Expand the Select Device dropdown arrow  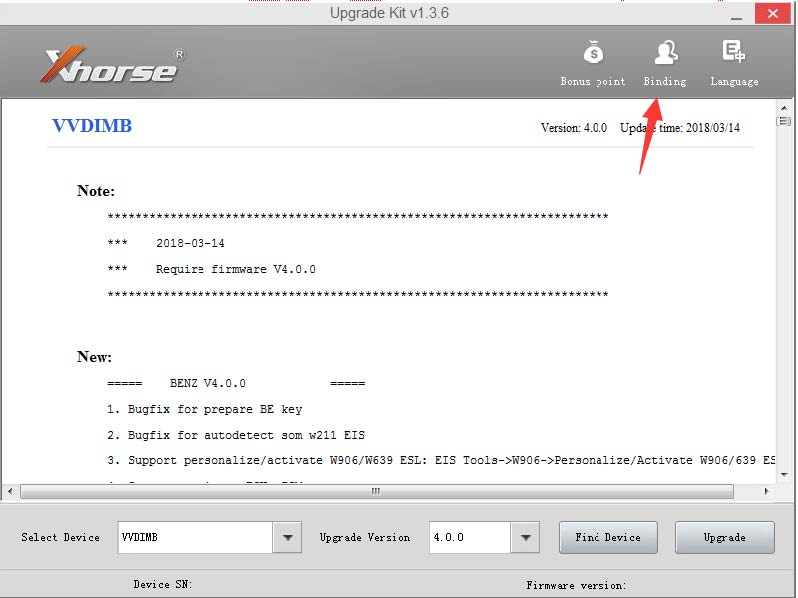pos(288,537)
